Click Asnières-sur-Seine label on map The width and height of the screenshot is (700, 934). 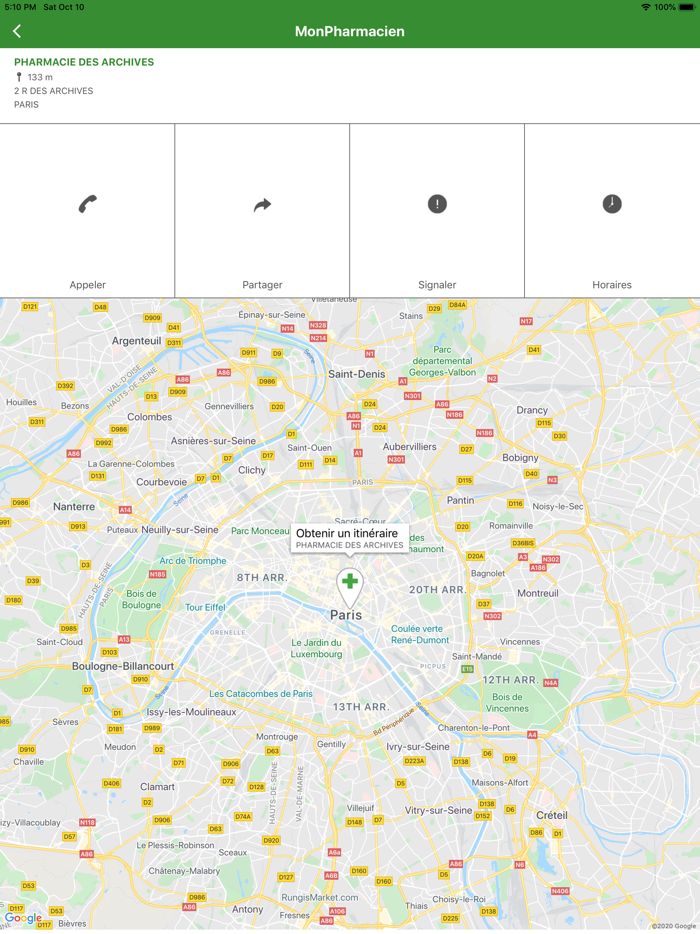(213, 441)
